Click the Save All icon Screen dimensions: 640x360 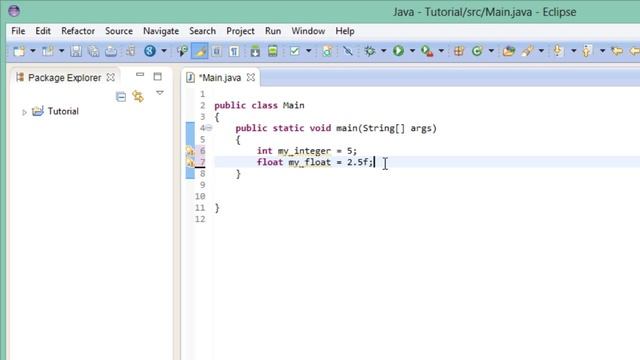(x=93, y=51)
